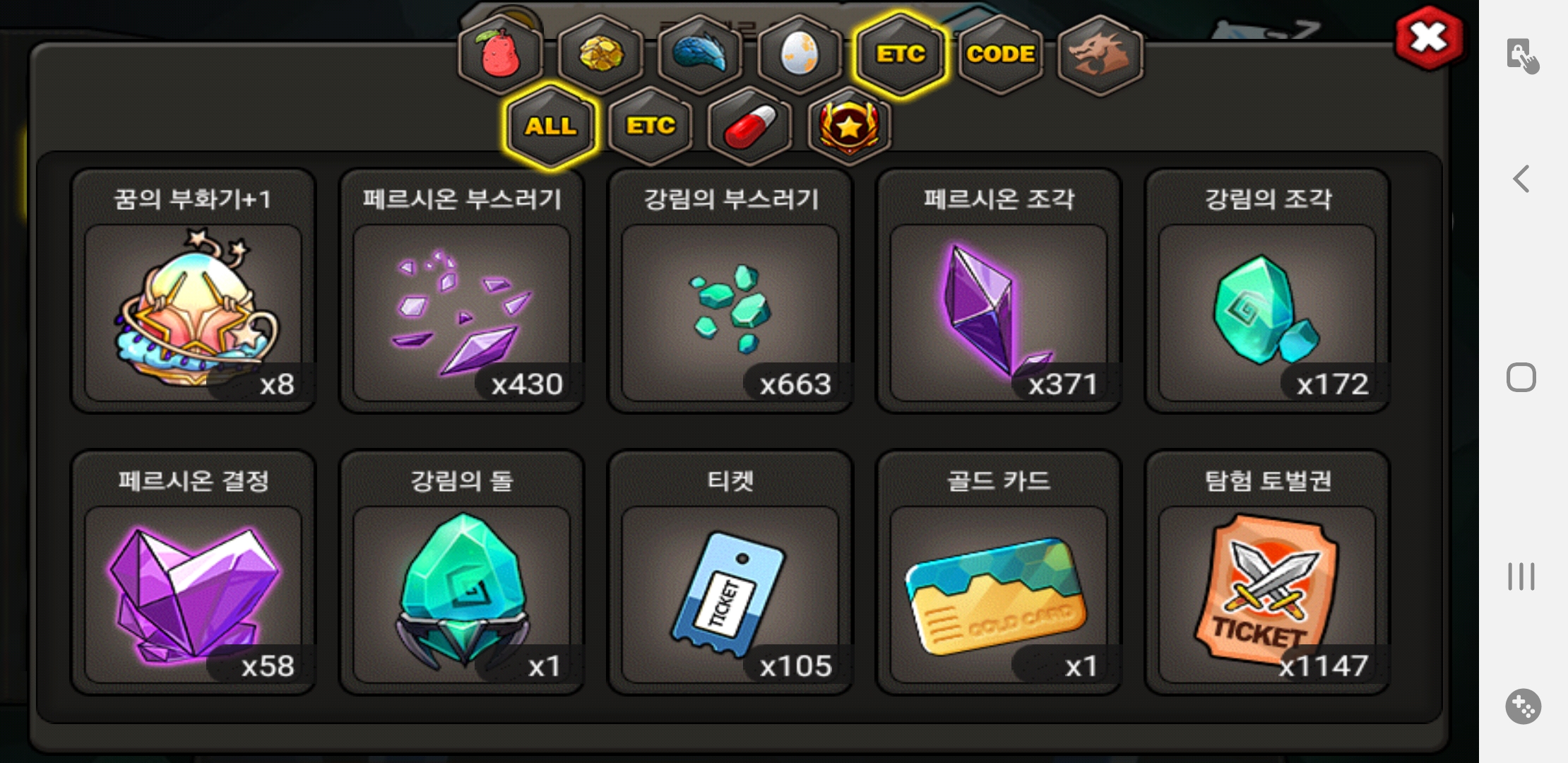Close the inventory with red X
This screenshot has width=1568, height=763.
pyautogui.click(x=1428, y=38)
